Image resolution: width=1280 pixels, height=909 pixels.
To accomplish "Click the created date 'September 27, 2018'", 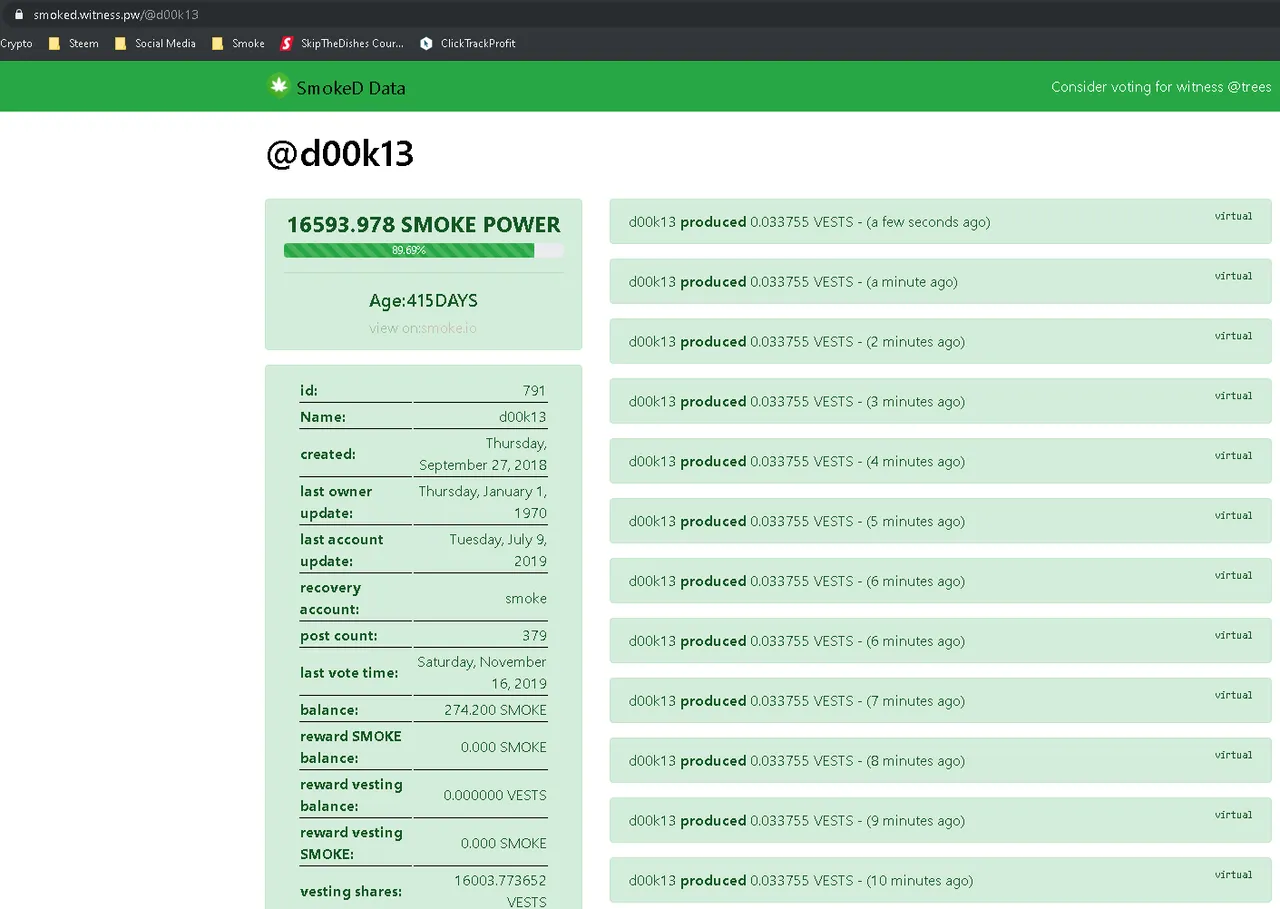I will tap(483, 465).
